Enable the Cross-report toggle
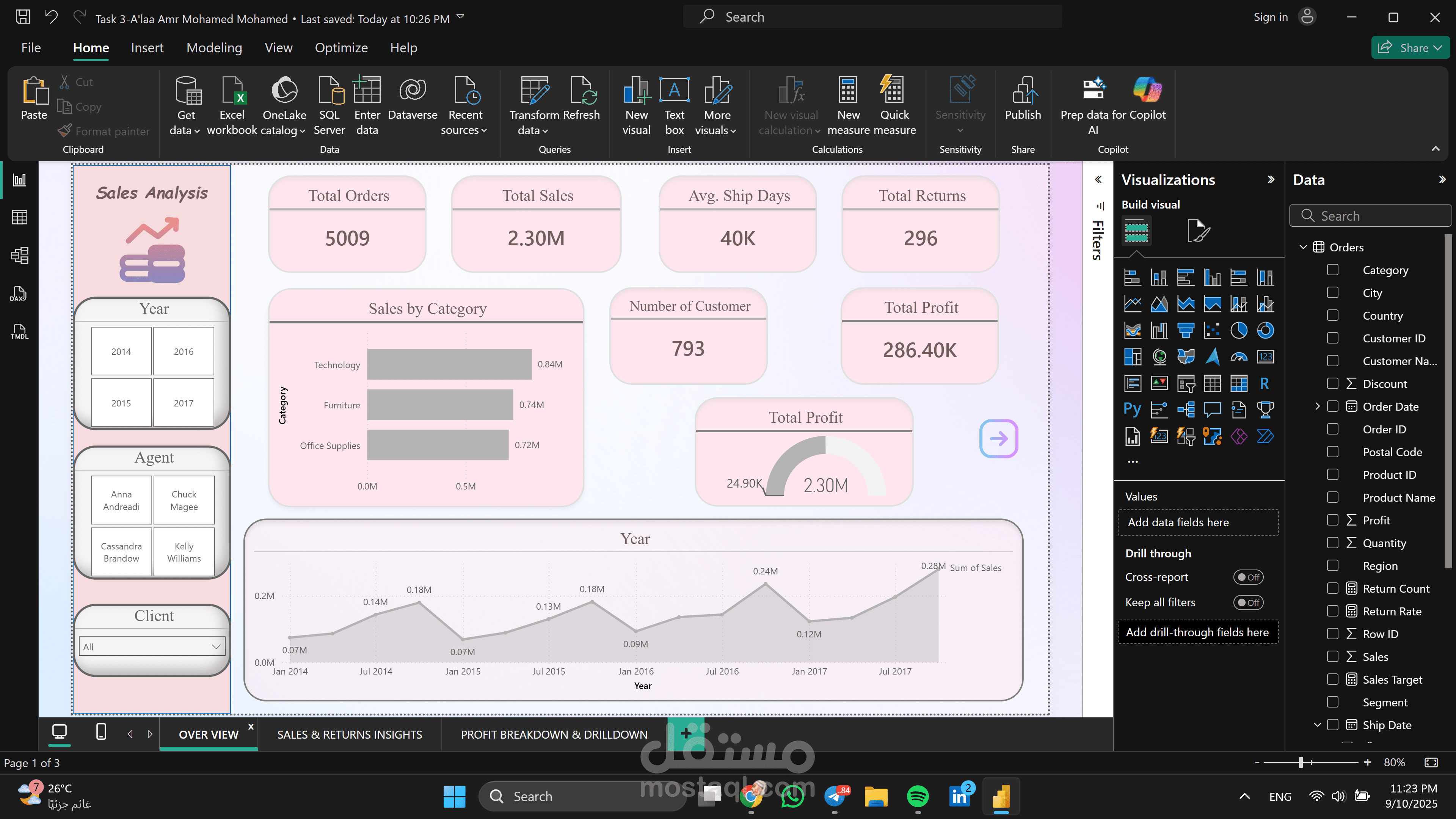The image size is (1456, 819). pos(1248,577)
